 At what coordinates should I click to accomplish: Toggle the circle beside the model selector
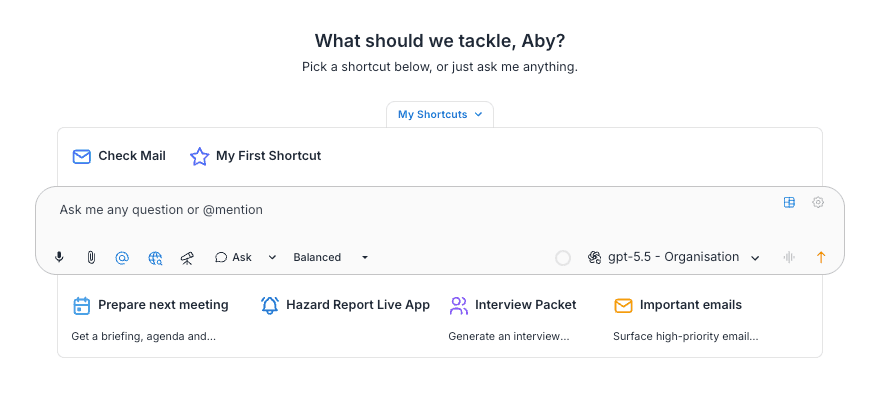click(x=563, y=258)
